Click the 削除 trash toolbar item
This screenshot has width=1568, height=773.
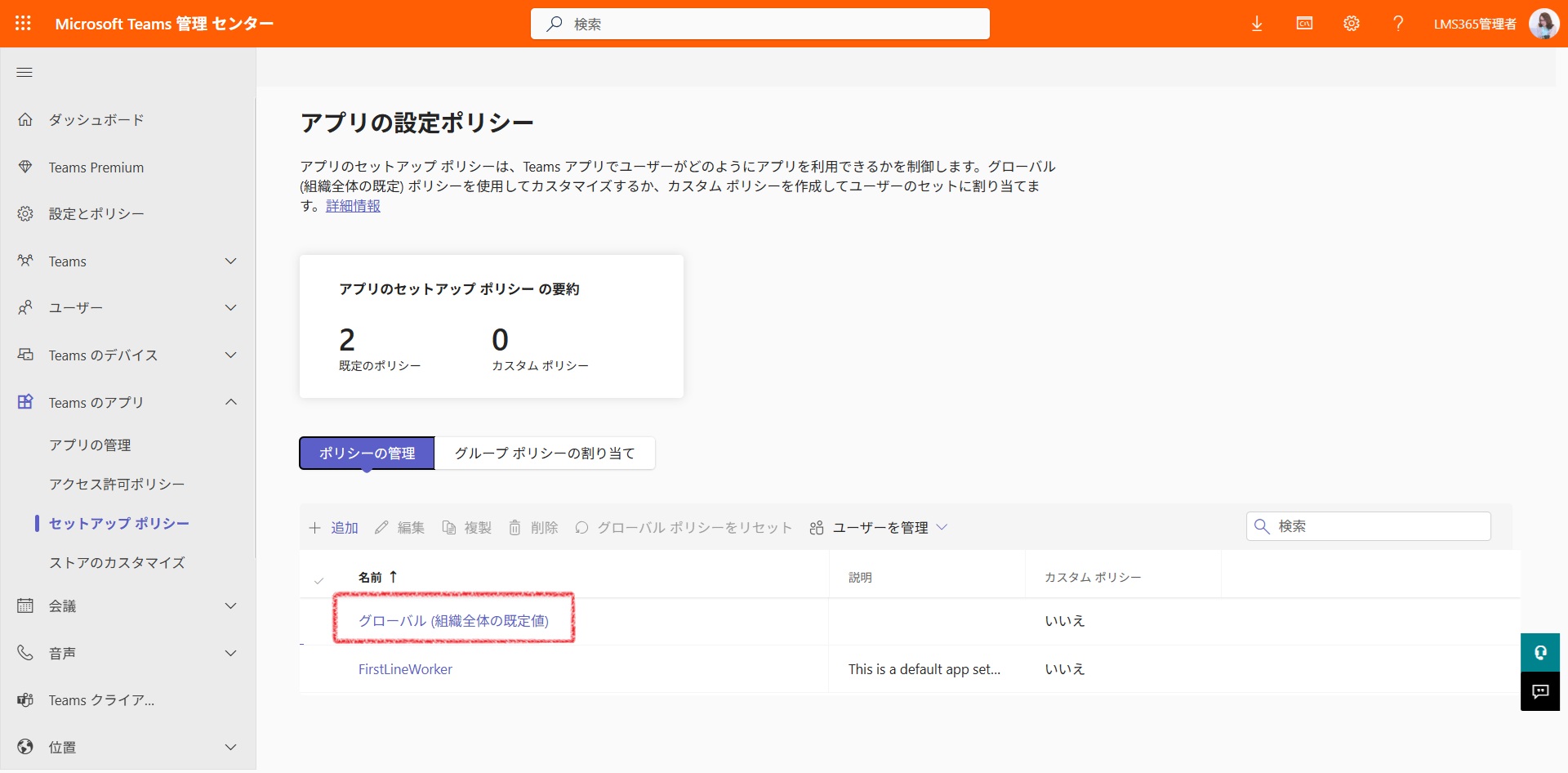click(x=533, y=528)
